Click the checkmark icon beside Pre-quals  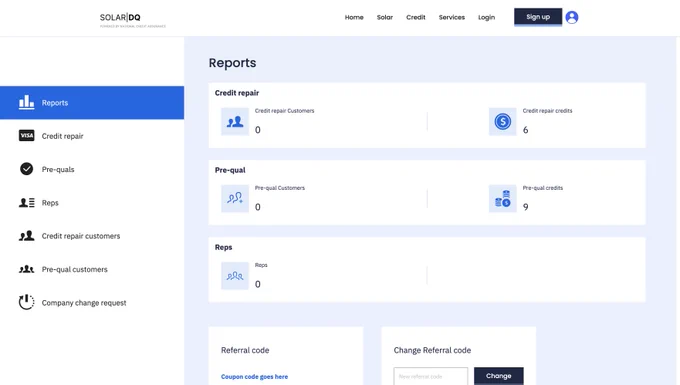(x=26, y=169)
